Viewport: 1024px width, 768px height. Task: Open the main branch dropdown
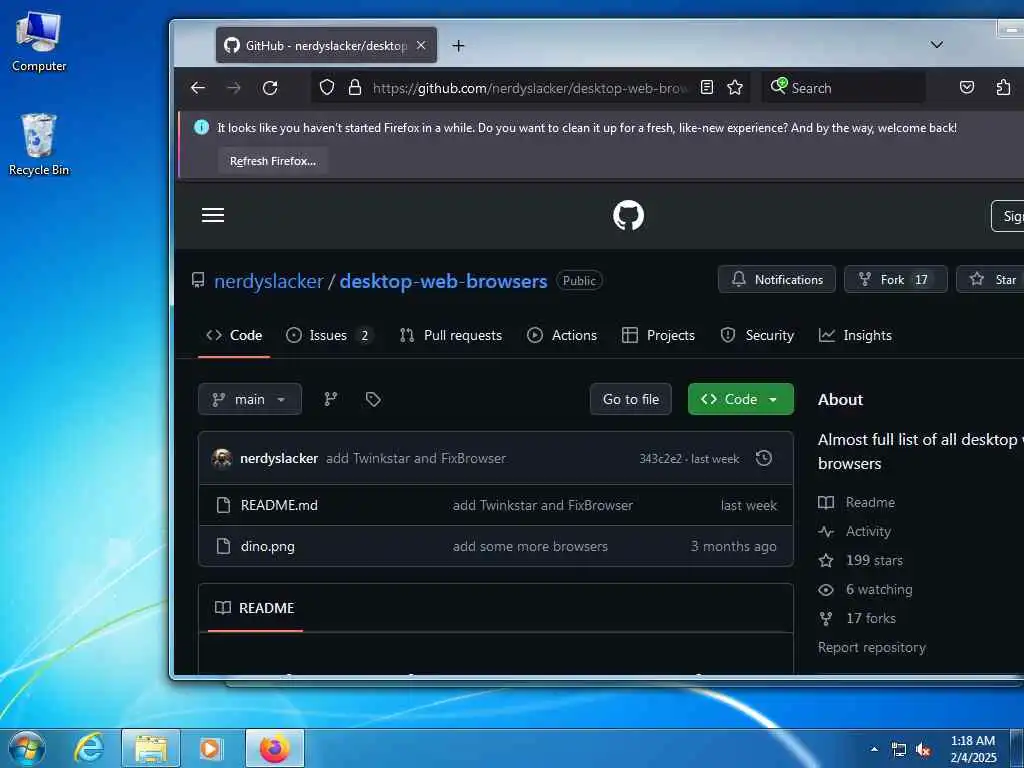coord(249,399)
